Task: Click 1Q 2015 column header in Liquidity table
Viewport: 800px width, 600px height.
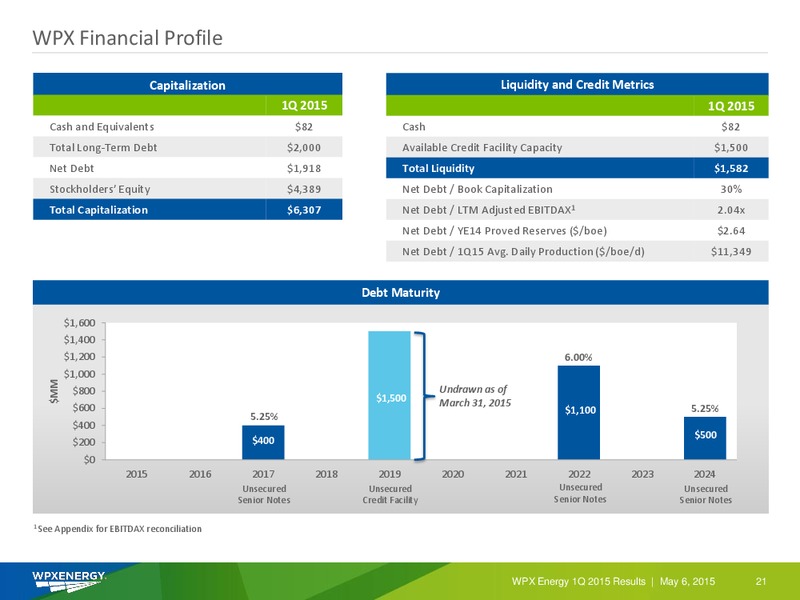Action: [x=731, y=106]
